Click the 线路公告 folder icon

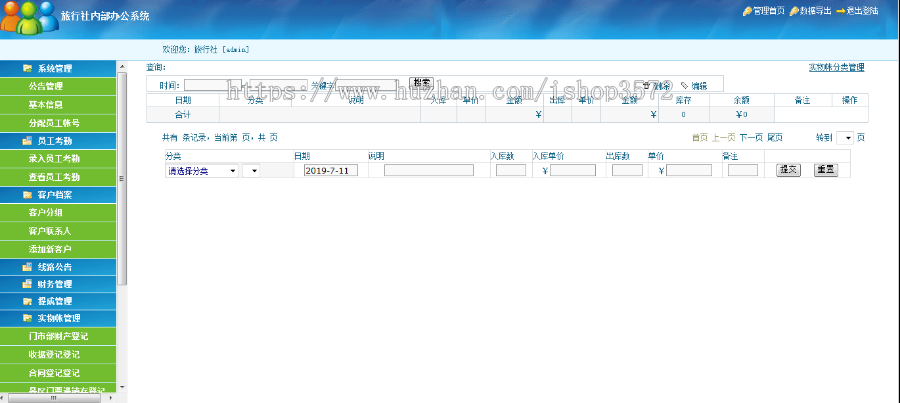click(x=27, y=267)
